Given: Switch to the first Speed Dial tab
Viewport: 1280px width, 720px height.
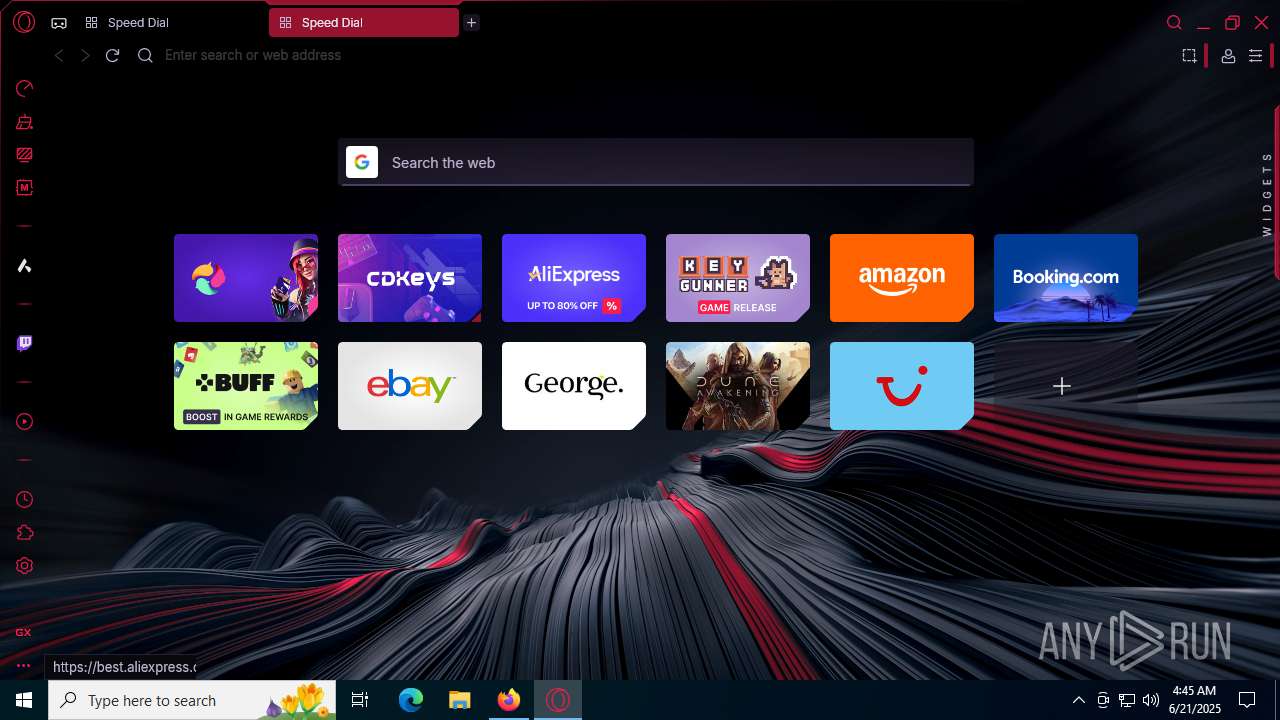Looking at the screenshot, I should 170,23.
